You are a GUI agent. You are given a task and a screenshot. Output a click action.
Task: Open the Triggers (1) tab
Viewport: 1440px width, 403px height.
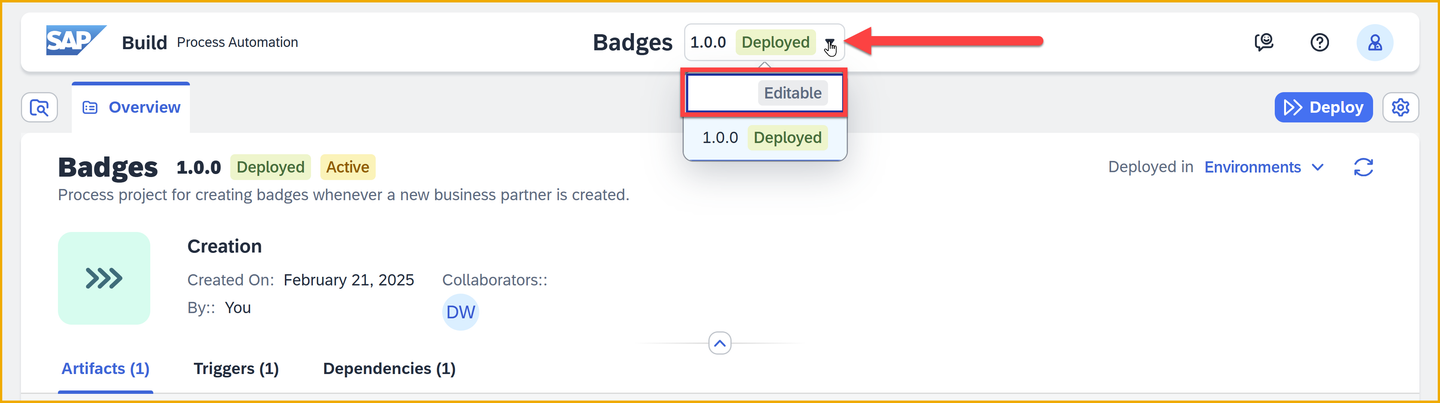point(236,369)
